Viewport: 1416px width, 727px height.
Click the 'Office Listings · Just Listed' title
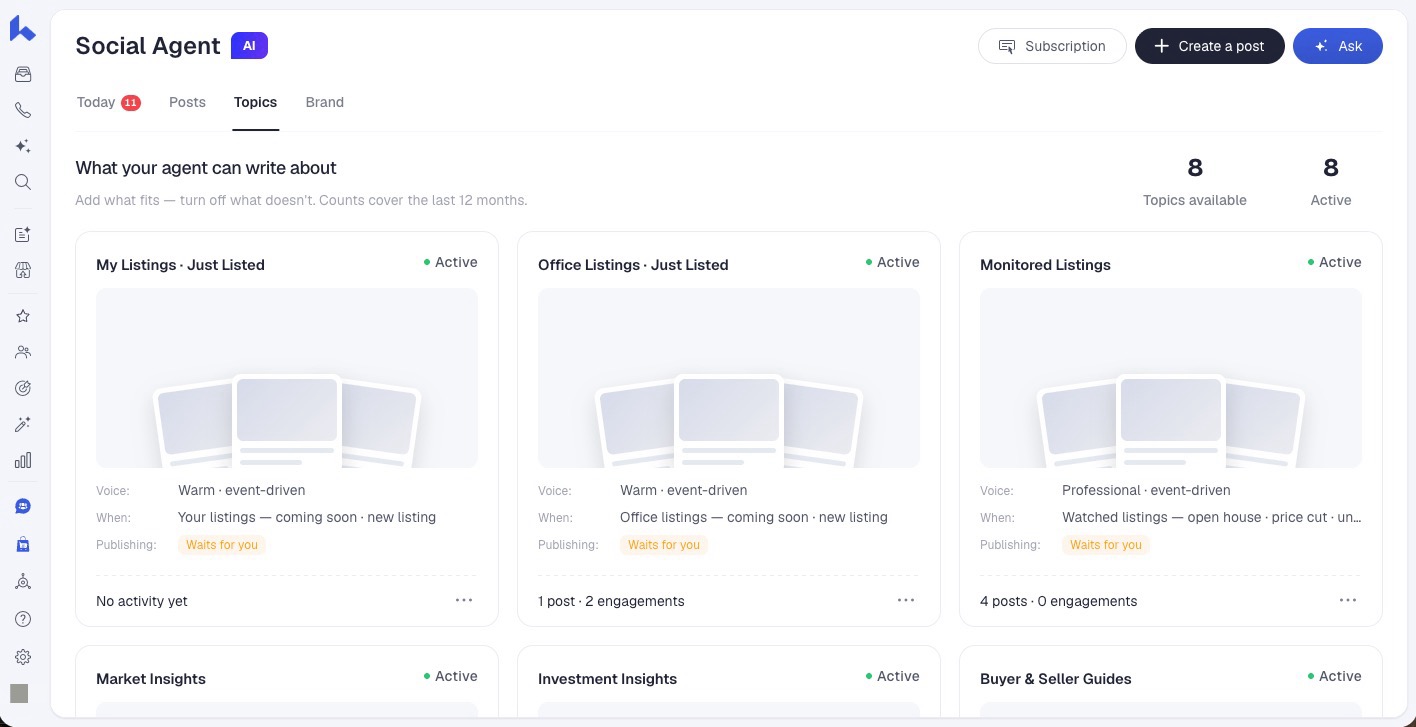[633, 265]
